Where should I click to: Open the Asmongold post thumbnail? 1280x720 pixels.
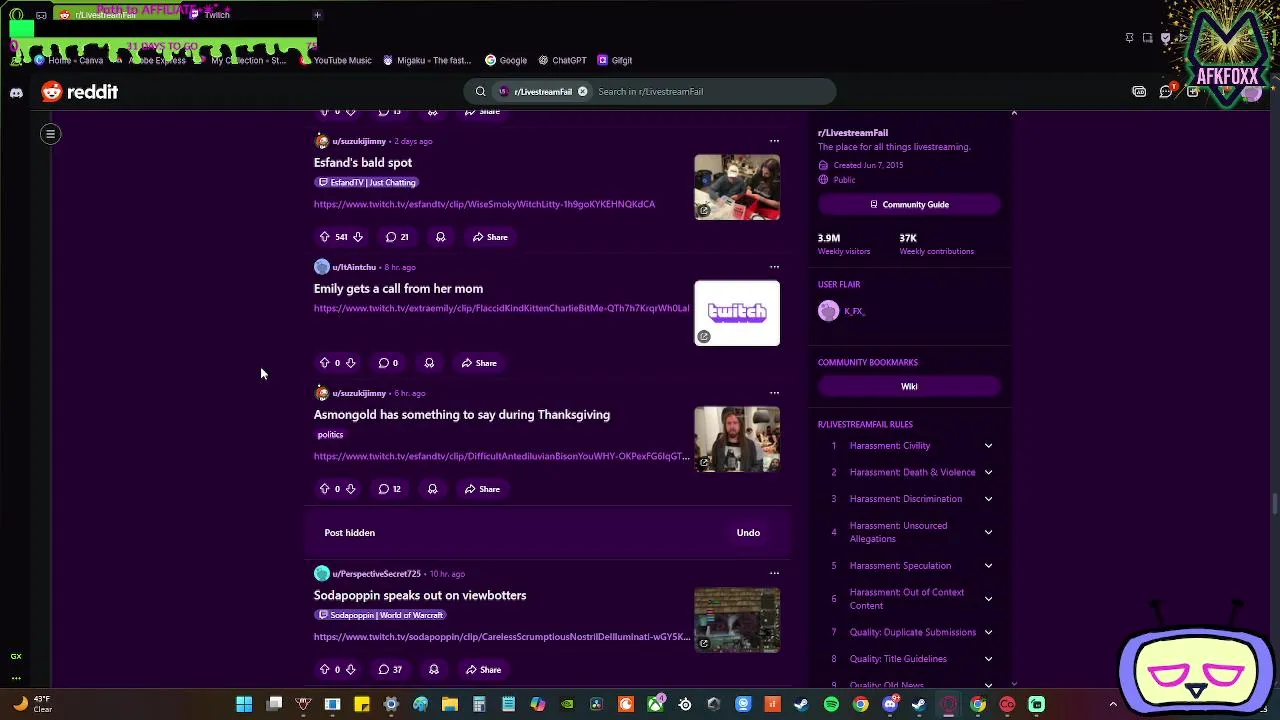737,439
